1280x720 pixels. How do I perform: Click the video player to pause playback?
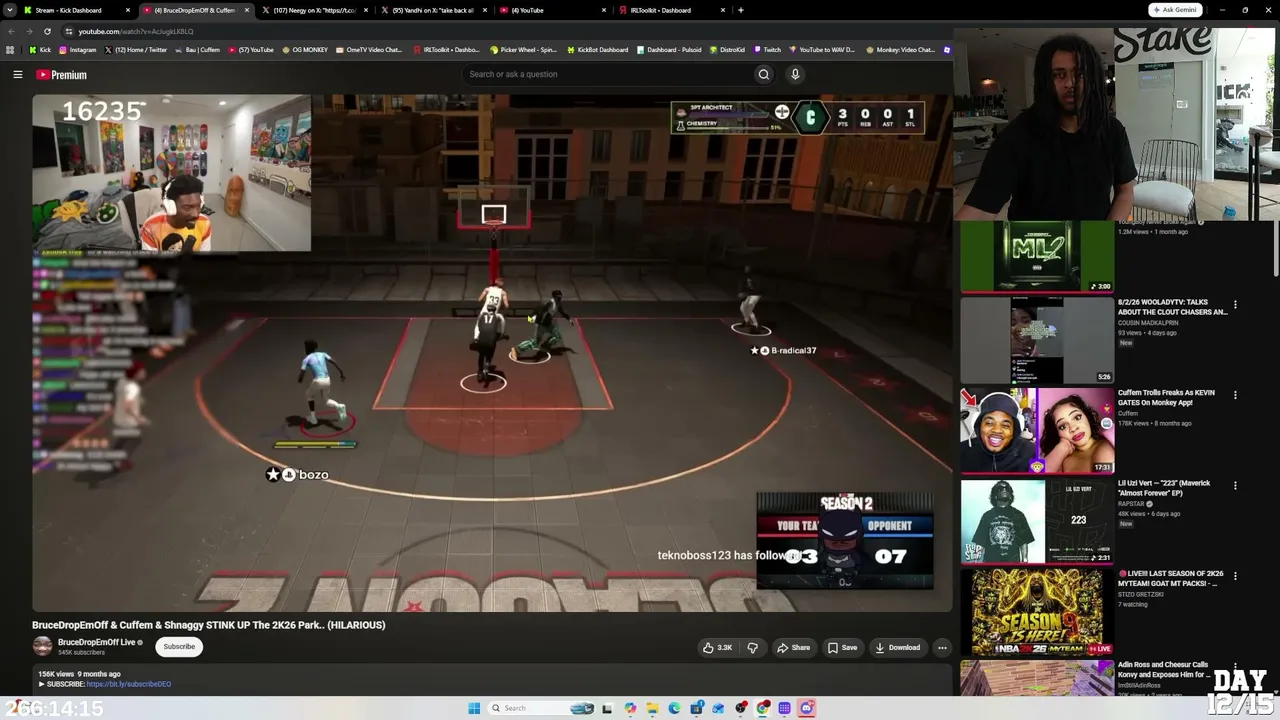click(492, 353)
